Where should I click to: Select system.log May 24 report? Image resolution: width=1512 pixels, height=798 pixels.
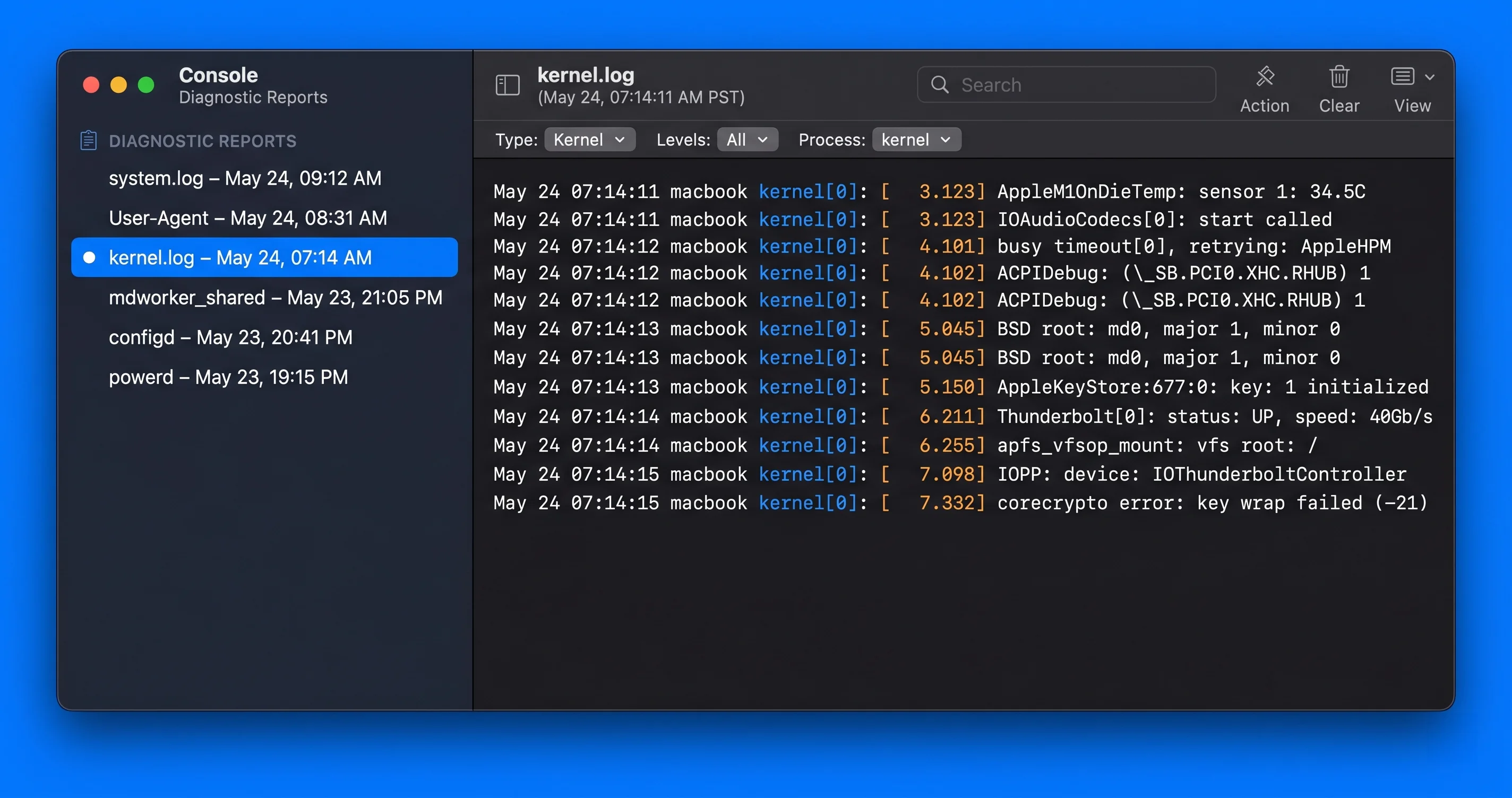(x=264, y=178)
